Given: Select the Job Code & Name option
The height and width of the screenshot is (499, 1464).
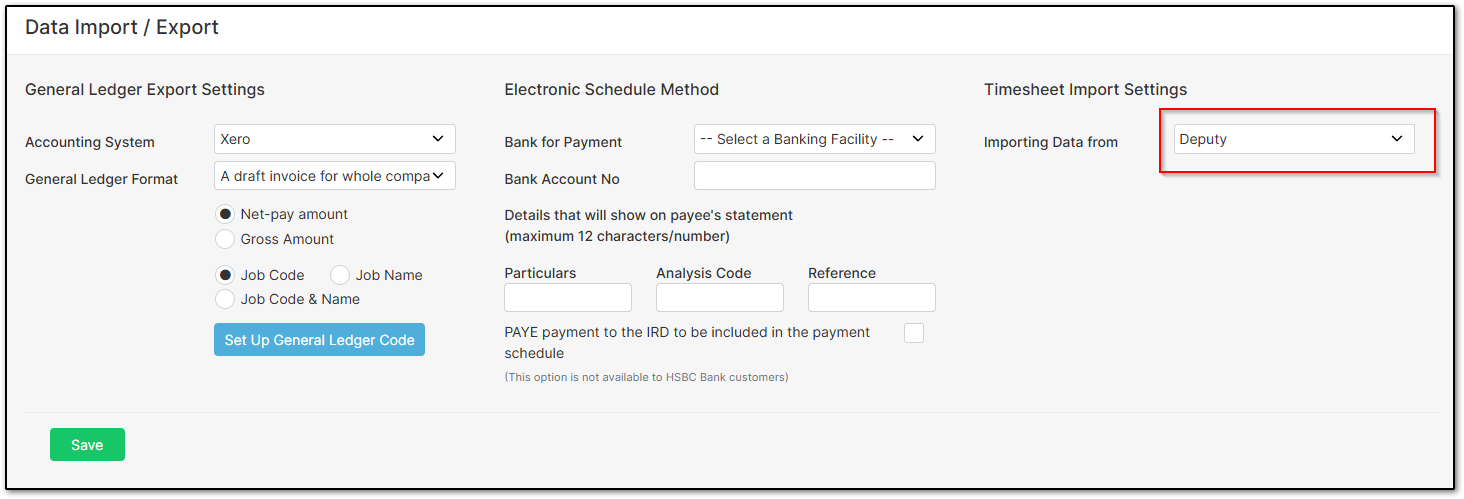Looking at the screenshot, I should tap(226, 299).
